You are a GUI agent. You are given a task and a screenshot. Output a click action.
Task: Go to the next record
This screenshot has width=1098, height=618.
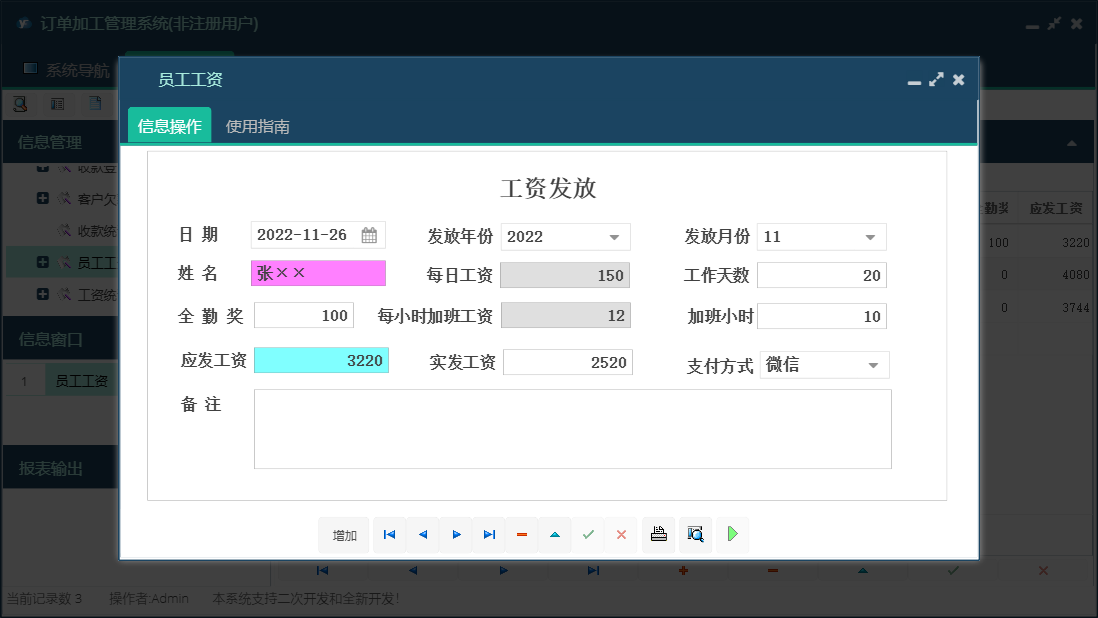(456, 535)
